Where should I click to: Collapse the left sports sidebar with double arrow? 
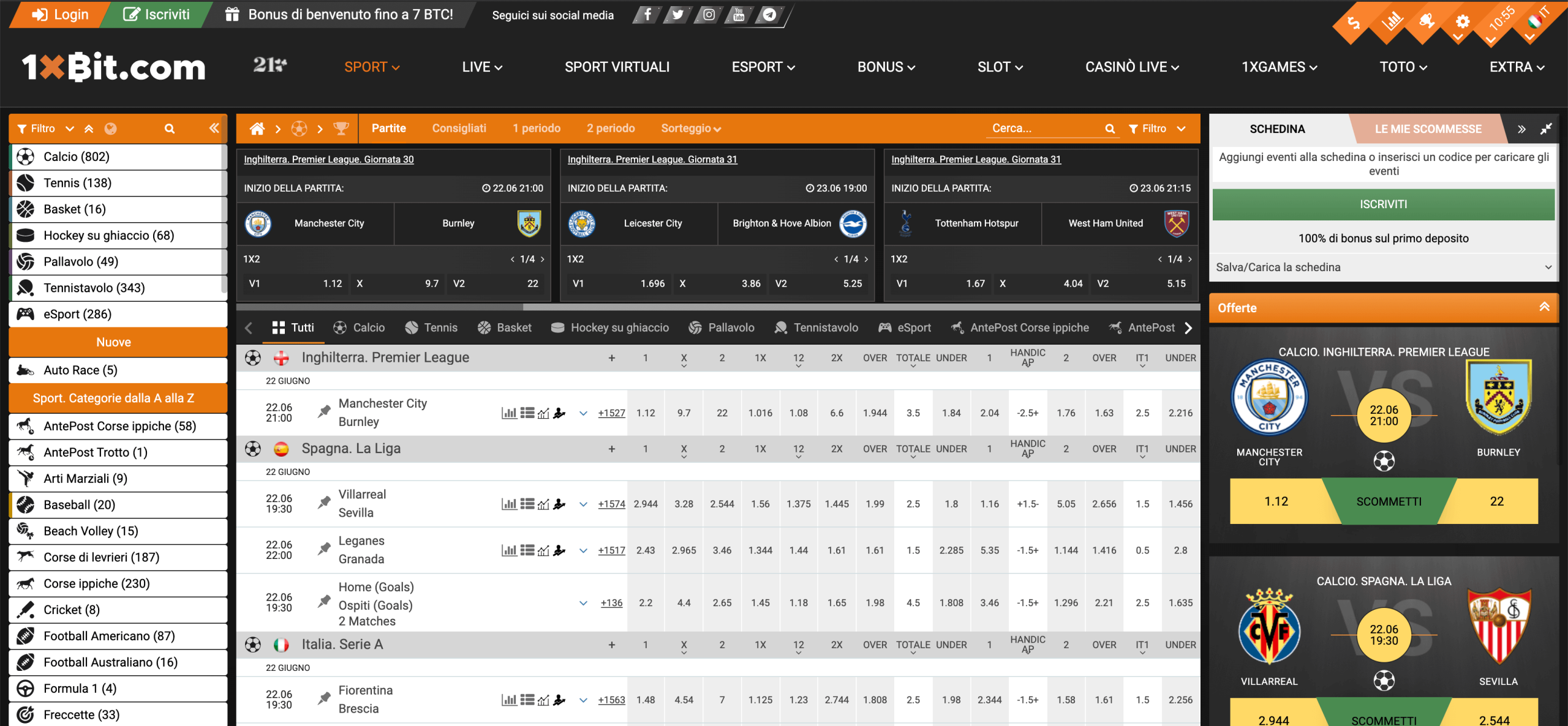click(214, 128)
